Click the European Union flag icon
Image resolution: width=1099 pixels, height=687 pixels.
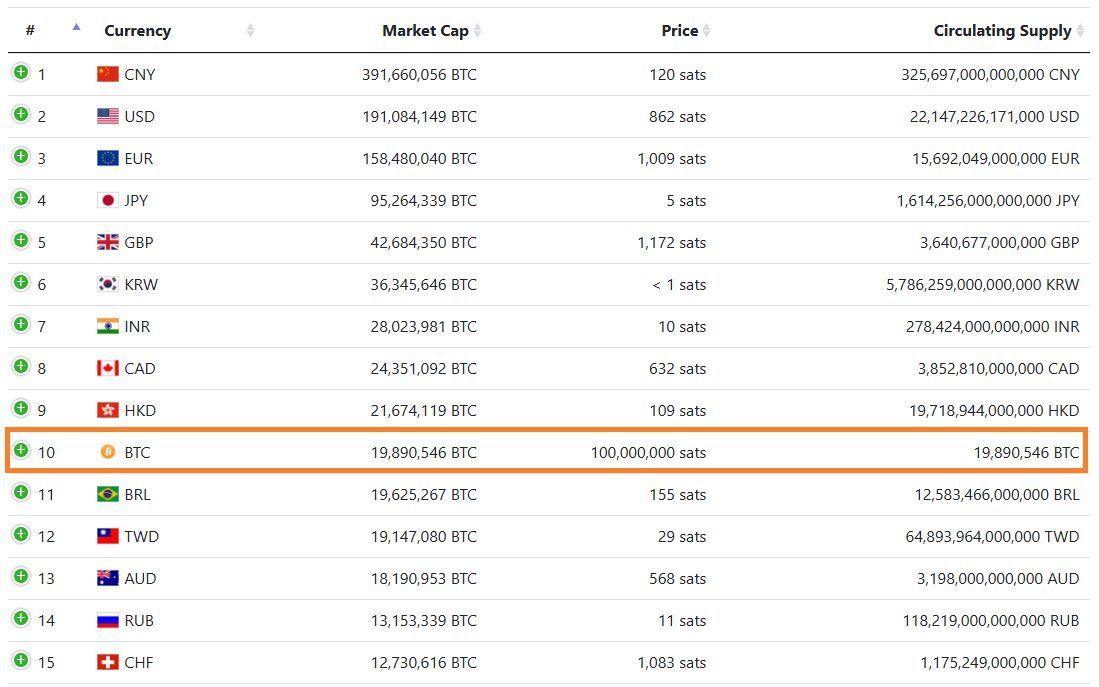(107, 158)
